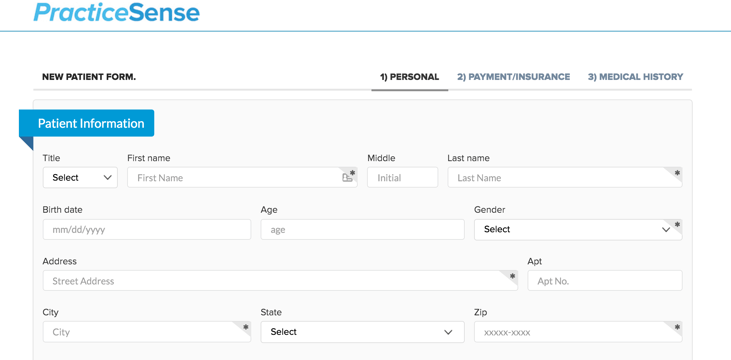Expand the Gender Select dropdown
Image resolution: width=731 pixels, height=360 pixels.
tap(578, 229)
